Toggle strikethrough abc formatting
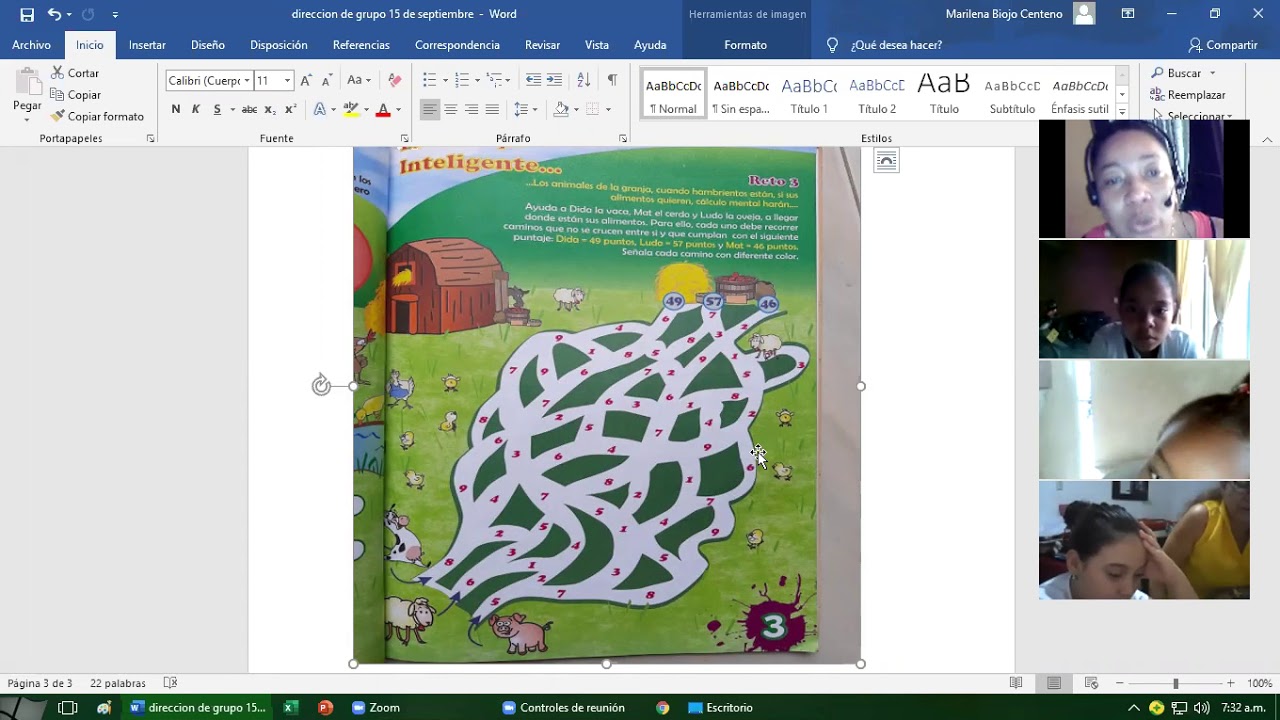The image size is (1280, 720). (x=249, y=109)
